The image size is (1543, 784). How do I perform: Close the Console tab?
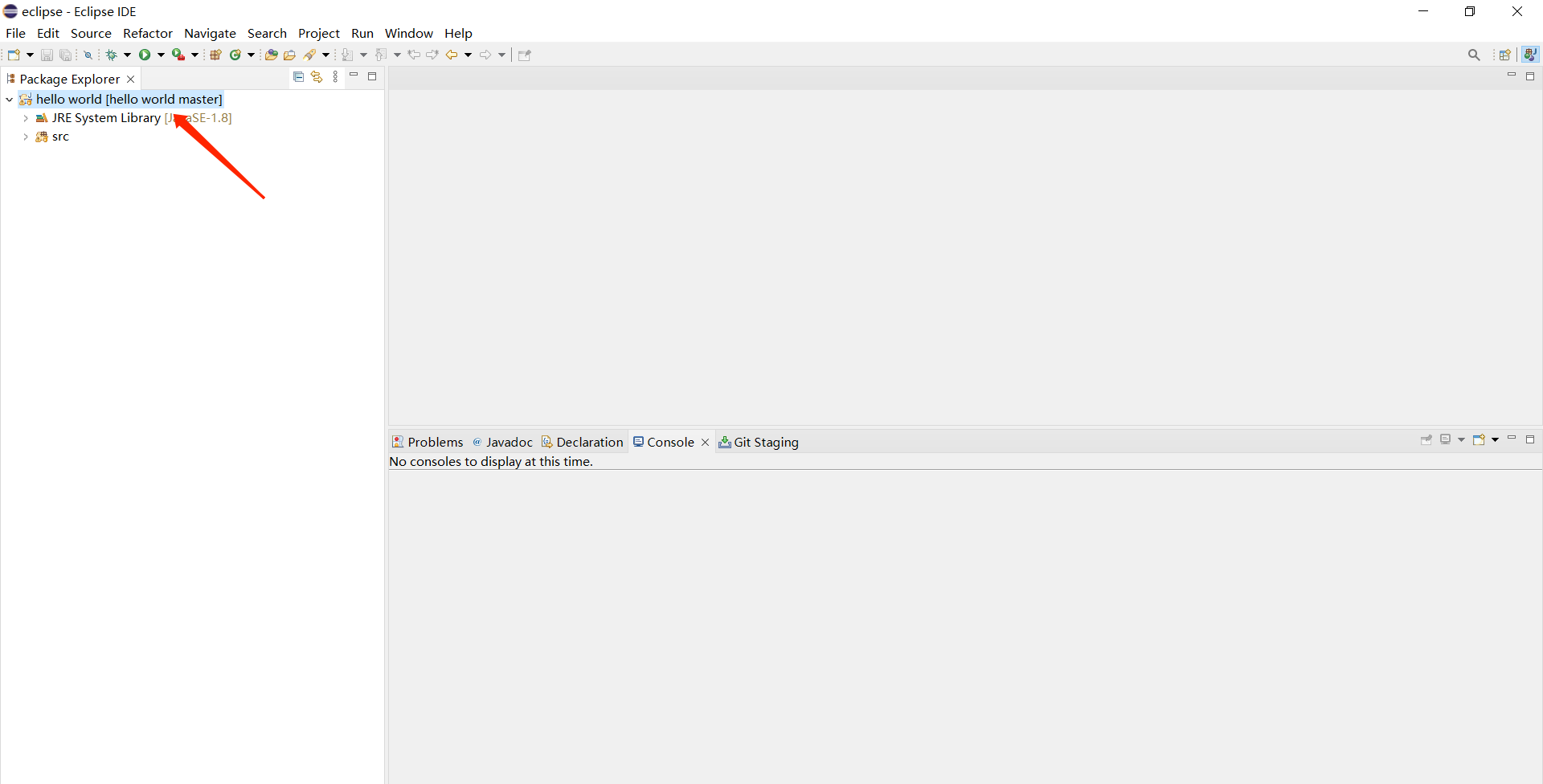(705, 442)
